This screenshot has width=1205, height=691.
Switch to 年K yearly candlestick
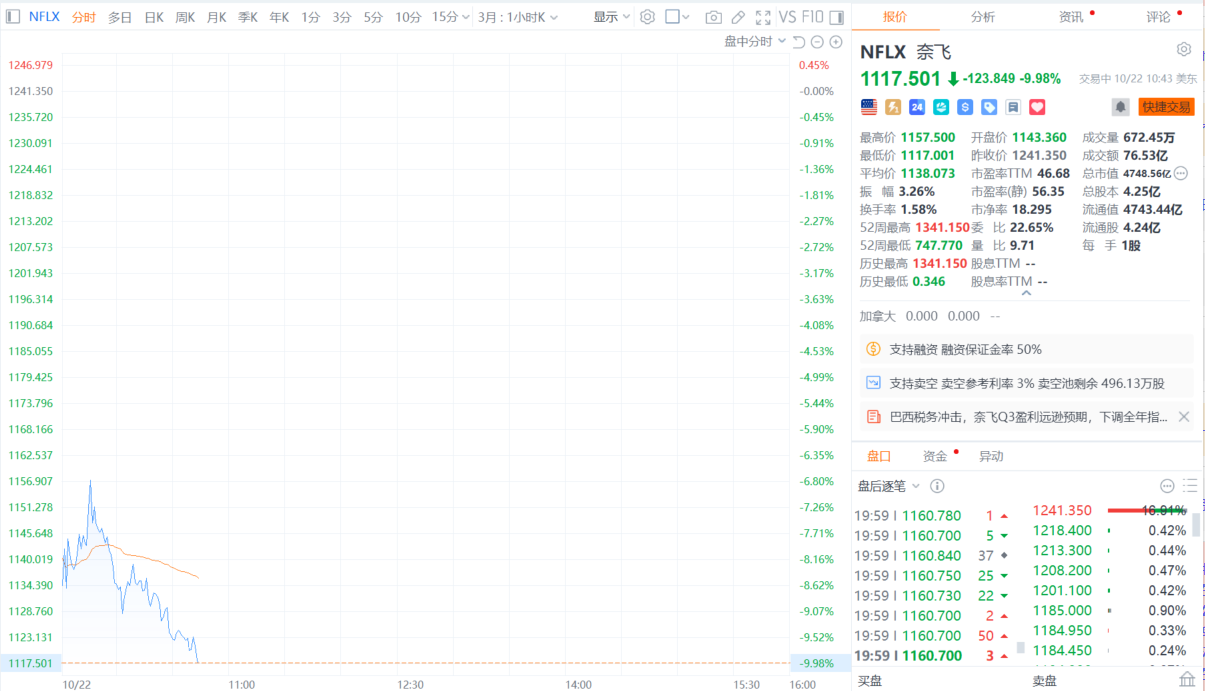tap(279, 17)
